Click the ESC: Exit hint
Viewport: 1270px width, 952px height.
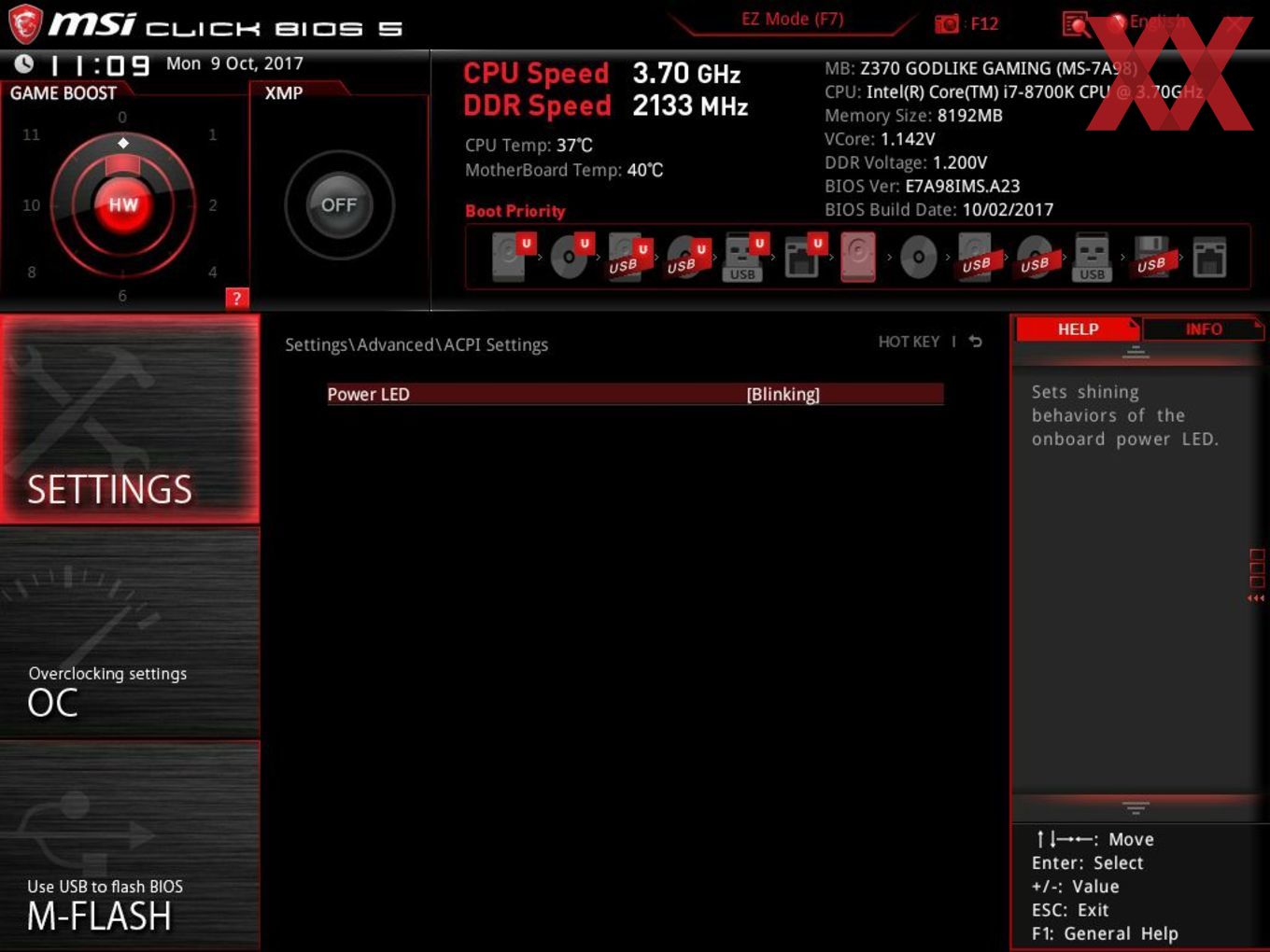tap(1070, 910)
